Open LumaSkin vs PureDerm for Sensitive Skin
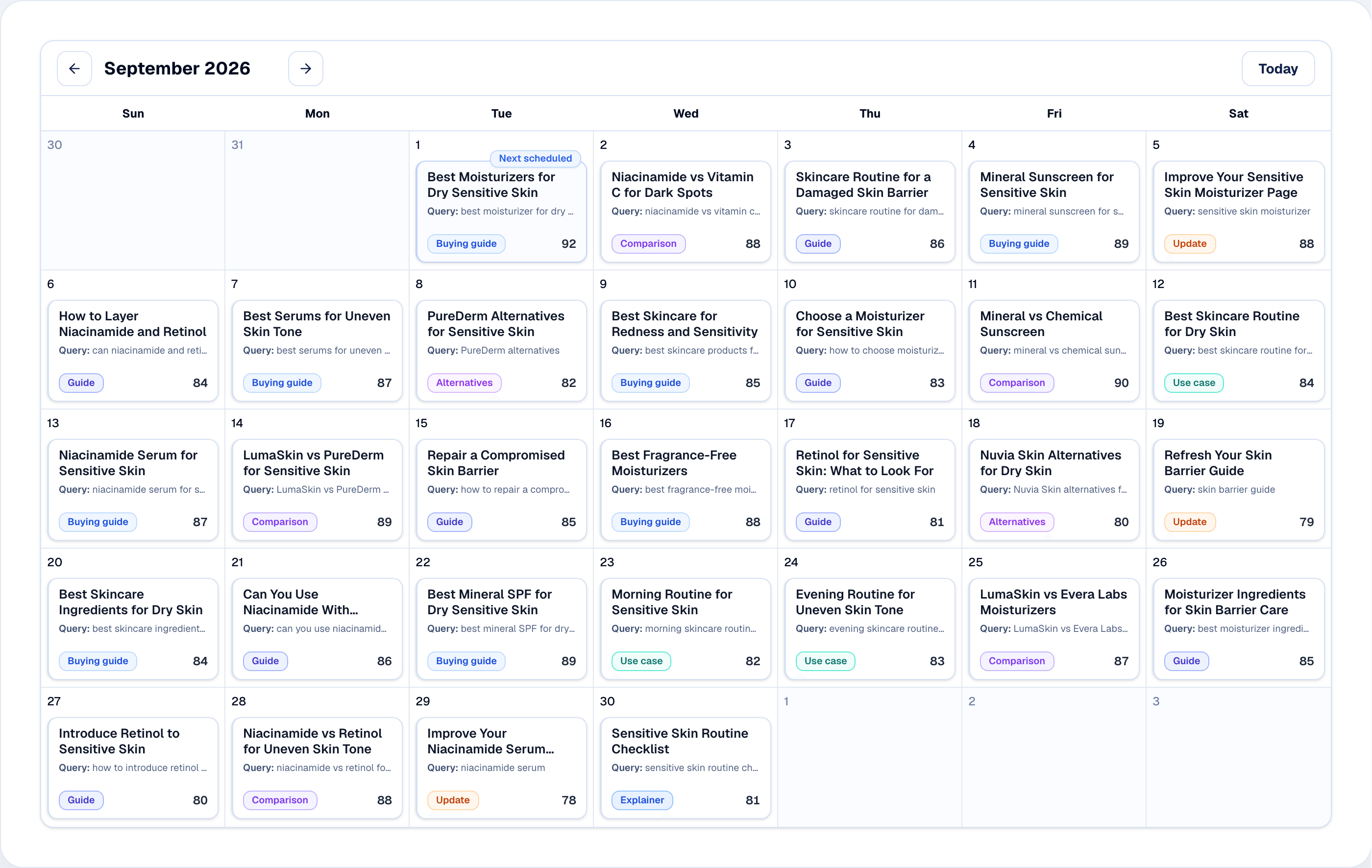Image resolution: width=1372 pixels, height=868 pixels. [317, 489]
